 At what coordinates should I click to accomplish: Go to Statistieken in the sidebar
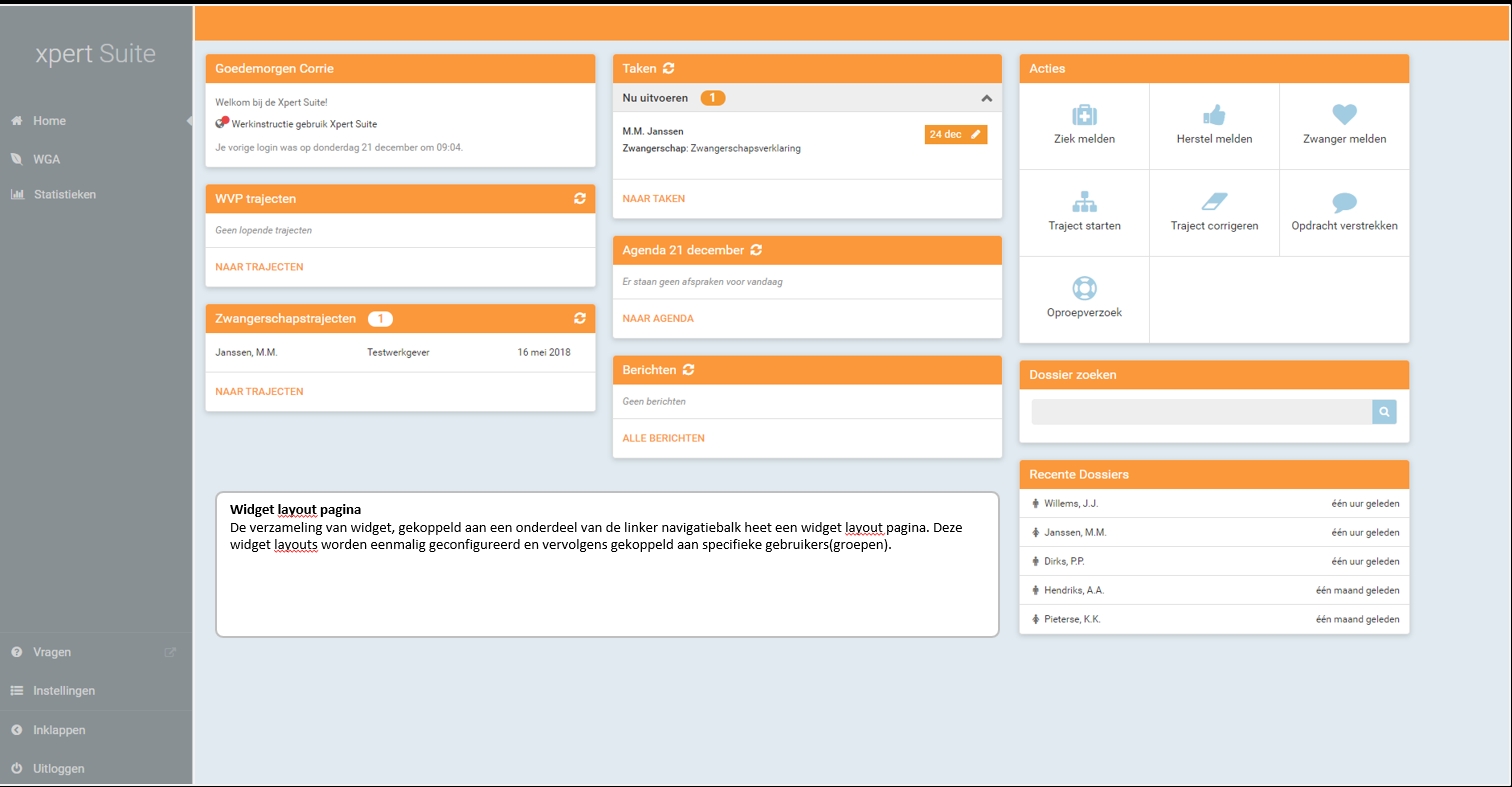tap(64, 194)
